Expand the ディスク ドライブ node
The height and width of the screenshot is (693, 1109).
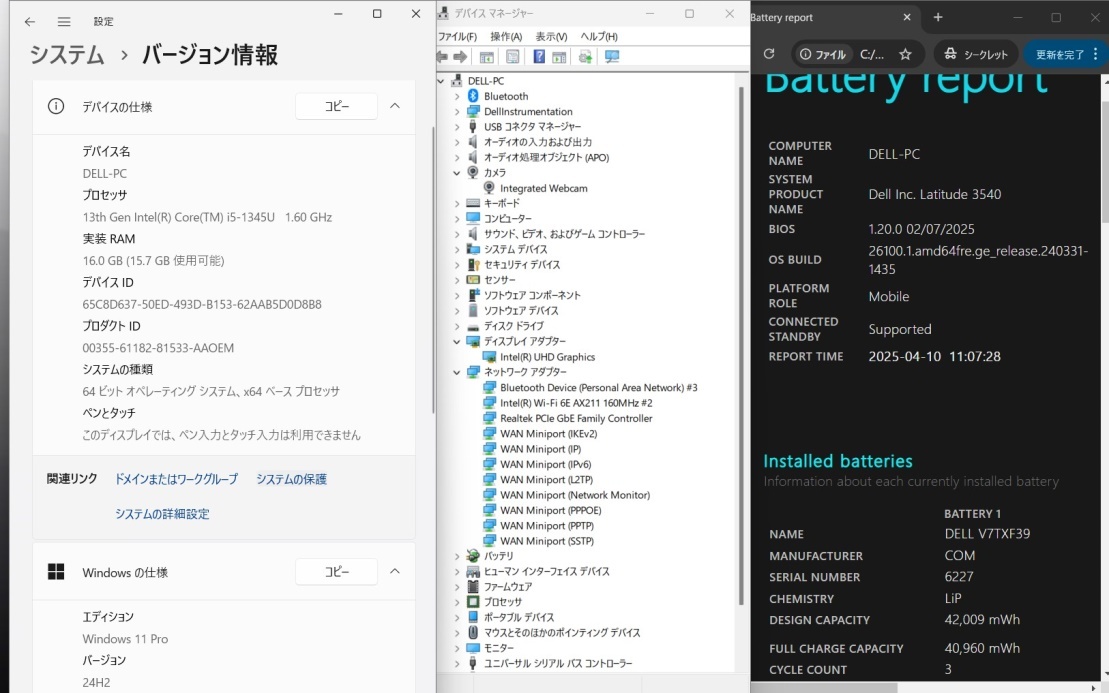tap(457, 326)
